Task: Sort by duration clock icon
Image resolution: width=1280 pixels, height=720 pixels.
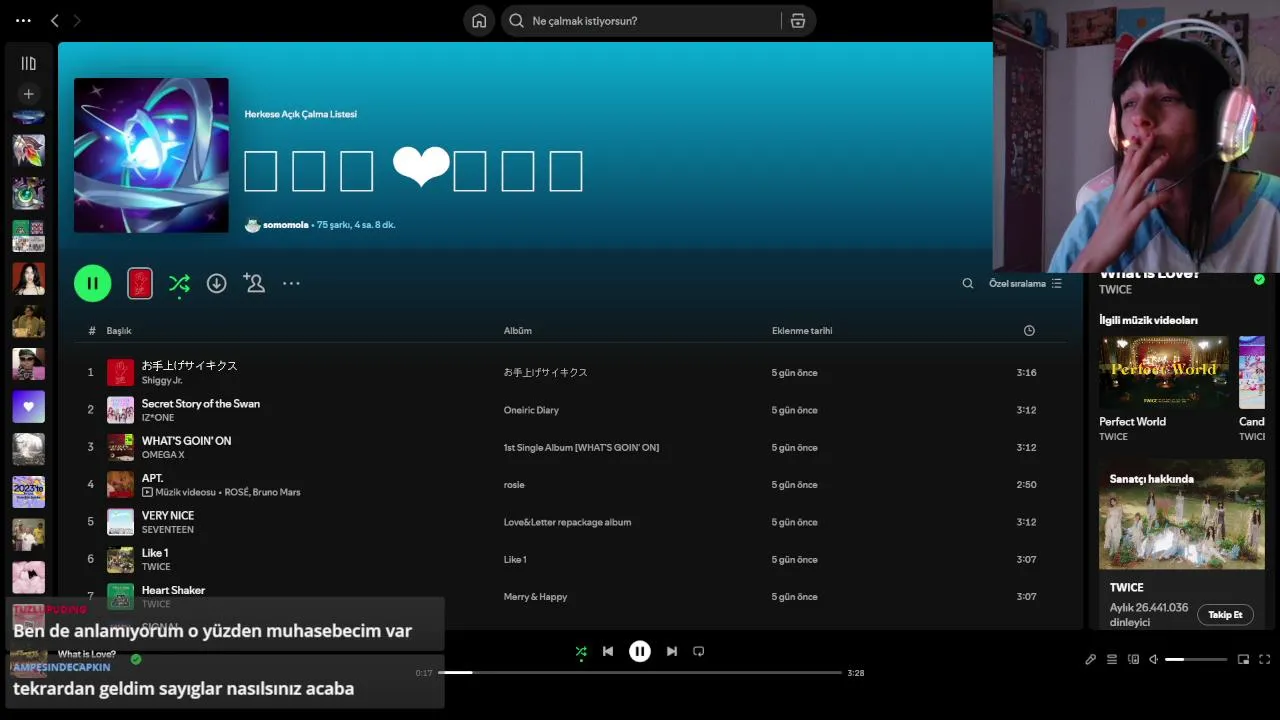Action: [x=1029, y=331]
